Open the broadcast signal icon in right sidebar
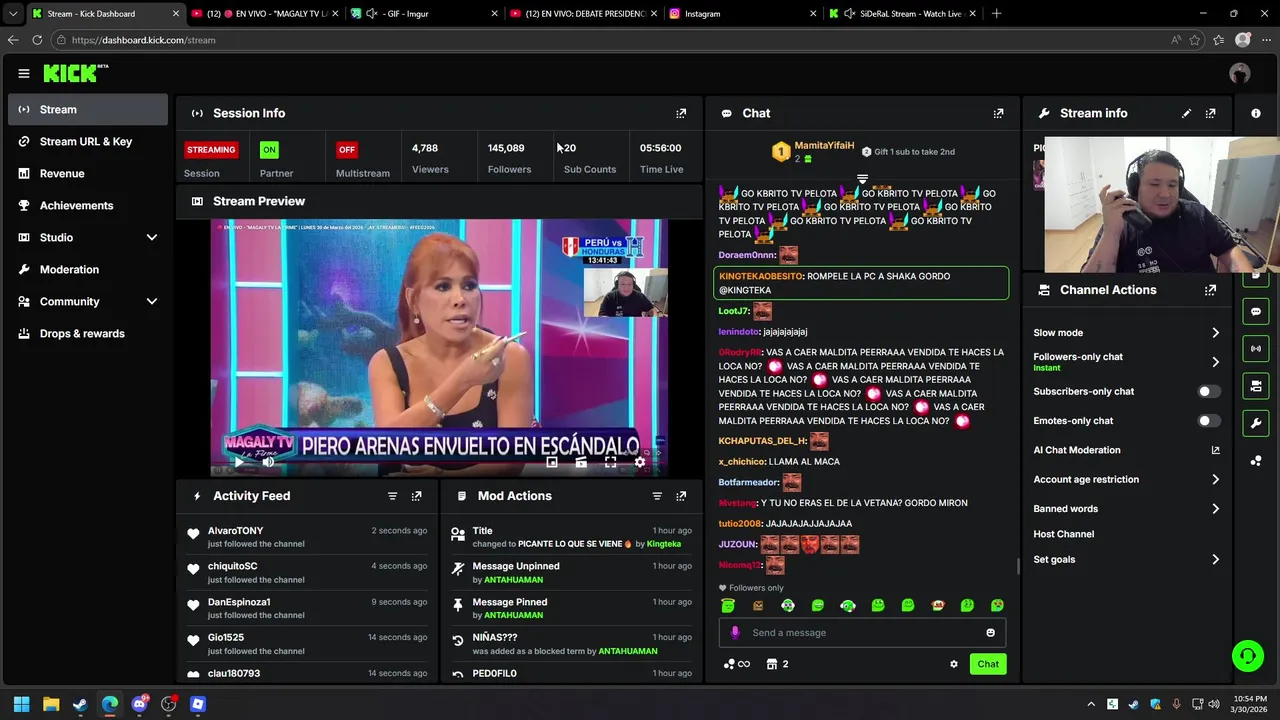This screenshot has height=720, width=1280. (1256, 349)
